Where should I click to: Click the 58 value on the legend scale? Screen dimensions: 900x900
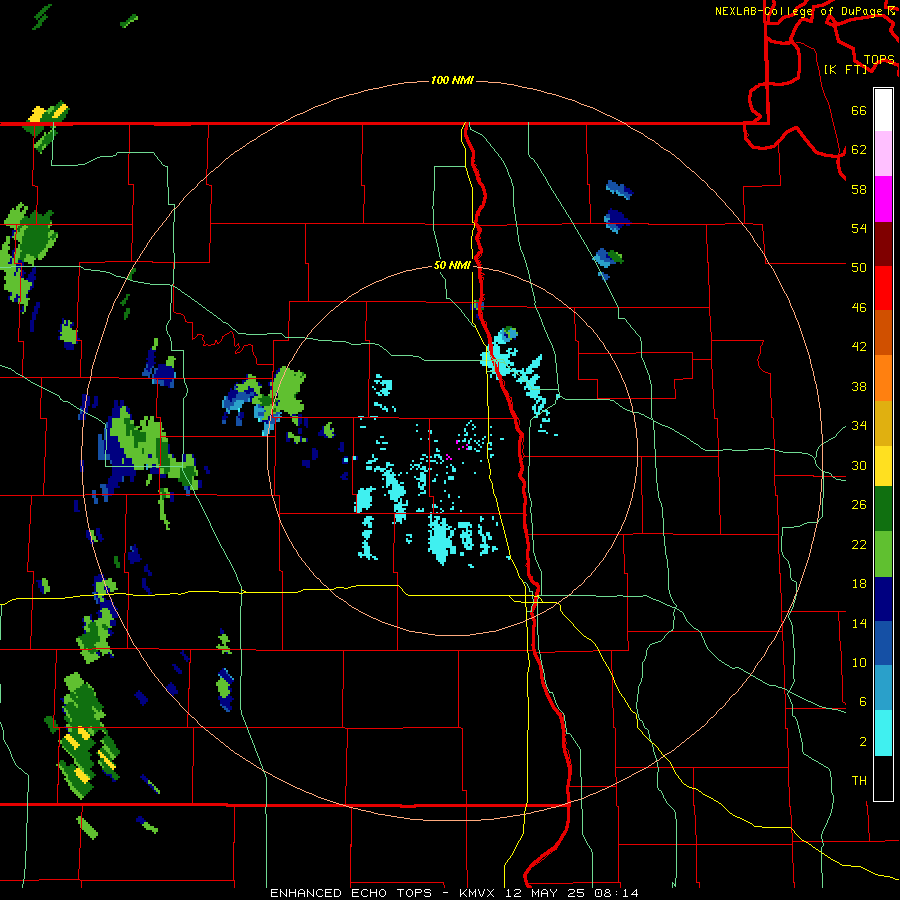(859, 189)
